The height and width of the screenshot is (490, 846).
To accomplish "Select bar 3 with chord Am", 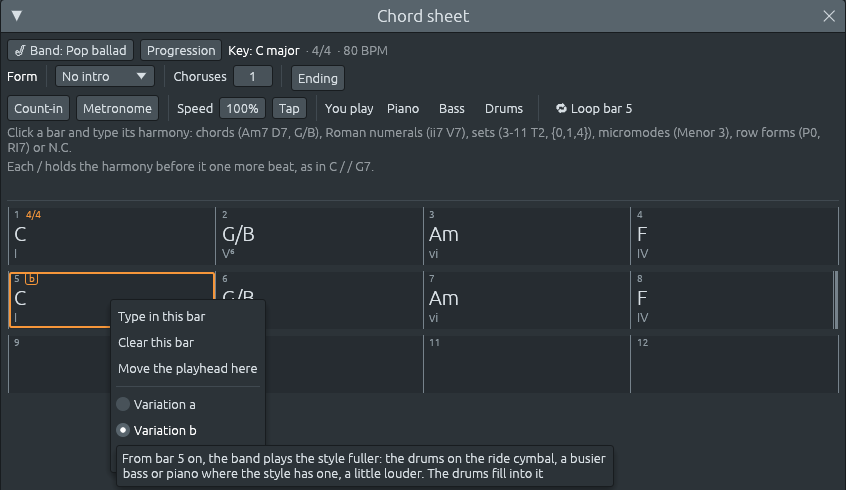I will coord(527,236).
